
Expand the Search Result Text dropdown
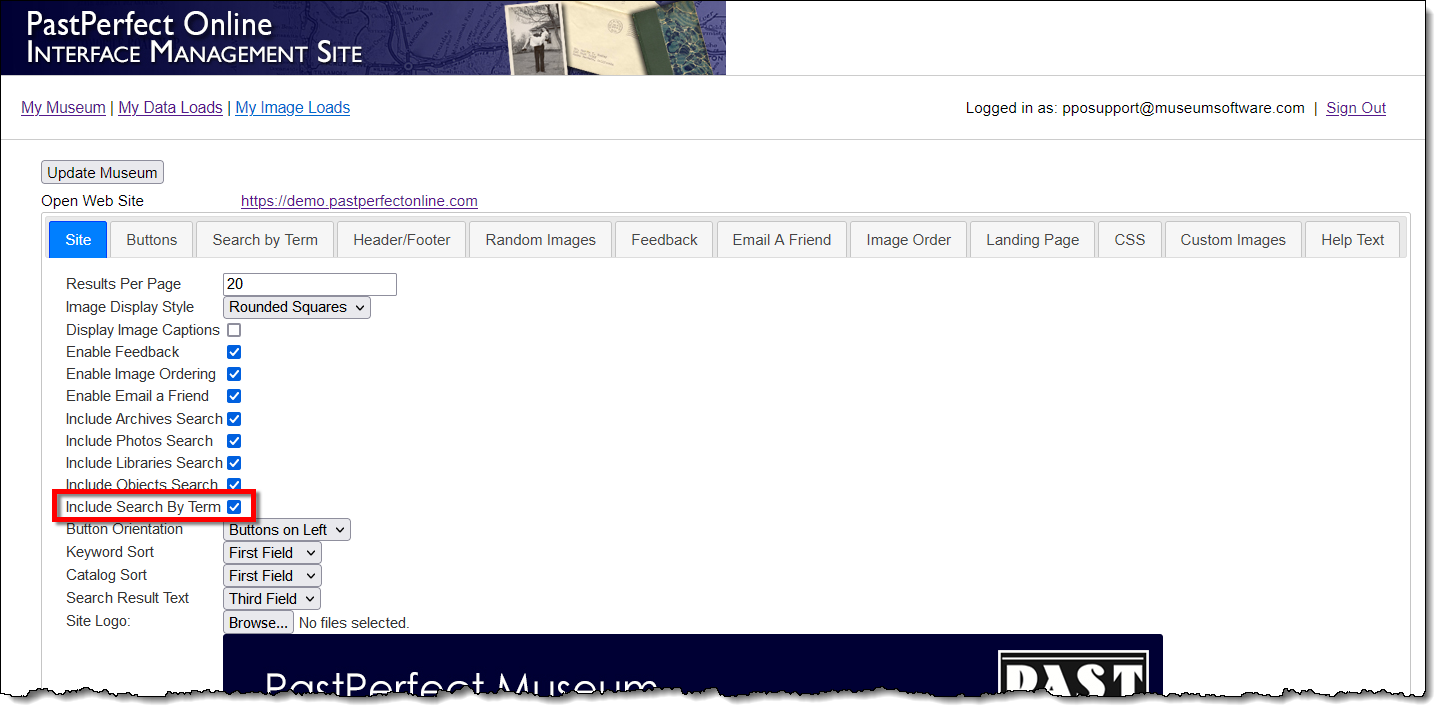tap(272, 599)
